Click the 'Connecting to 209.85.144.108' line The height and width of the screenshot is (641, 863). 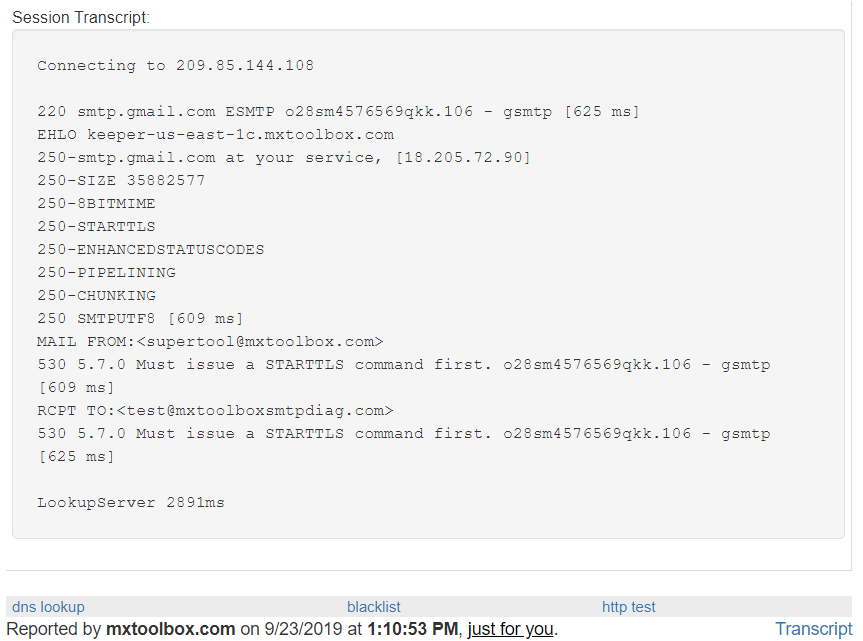pos(176,65)
